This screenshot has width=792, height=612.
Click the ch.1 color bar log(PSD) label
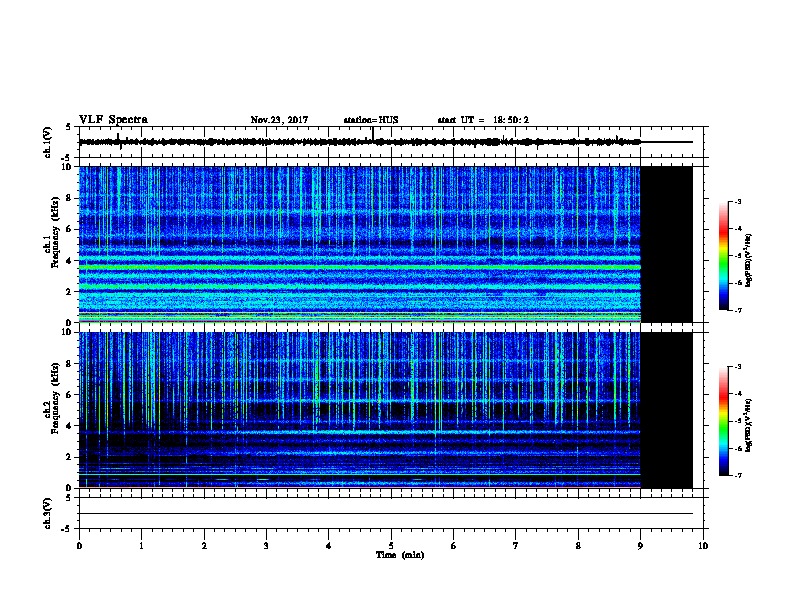click(x=748, y=261)
